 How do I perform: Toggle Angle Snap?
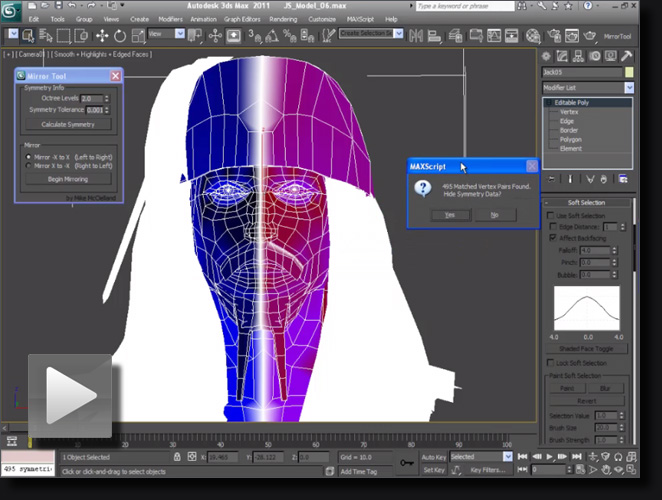pyautogui.click(x=272, y=36)
